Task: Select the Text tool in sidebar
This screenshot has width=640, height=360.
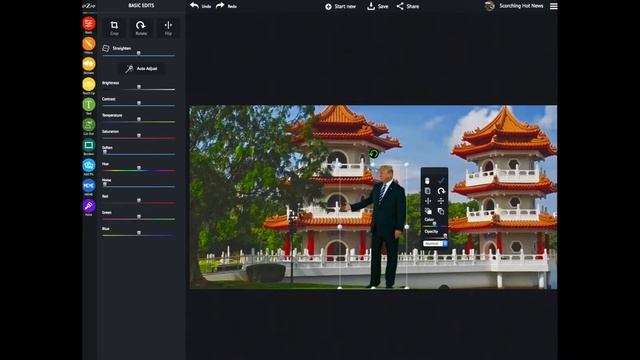Action: (89, 104)
